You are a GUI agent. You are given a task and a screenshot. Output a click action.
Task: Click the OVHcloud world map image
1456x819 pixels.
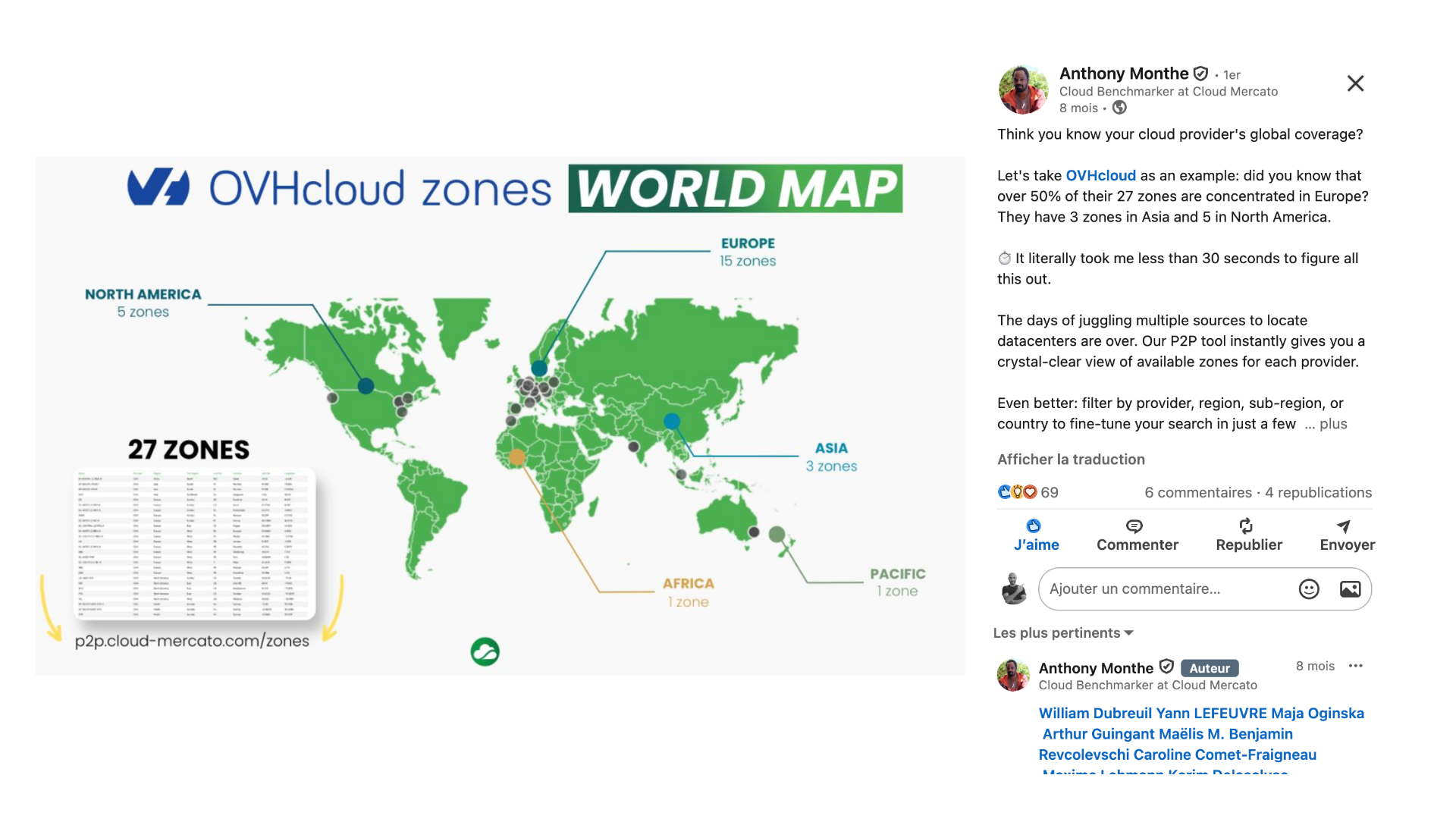[500, 416]
